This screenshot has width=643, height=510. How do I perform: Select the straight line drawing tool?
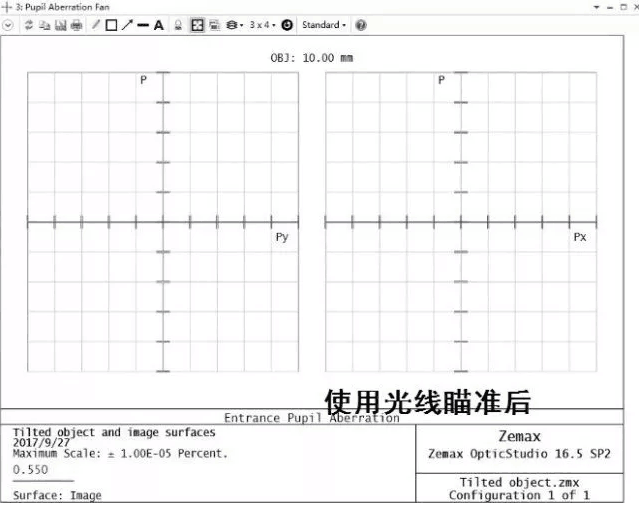[x=142, y=25]
